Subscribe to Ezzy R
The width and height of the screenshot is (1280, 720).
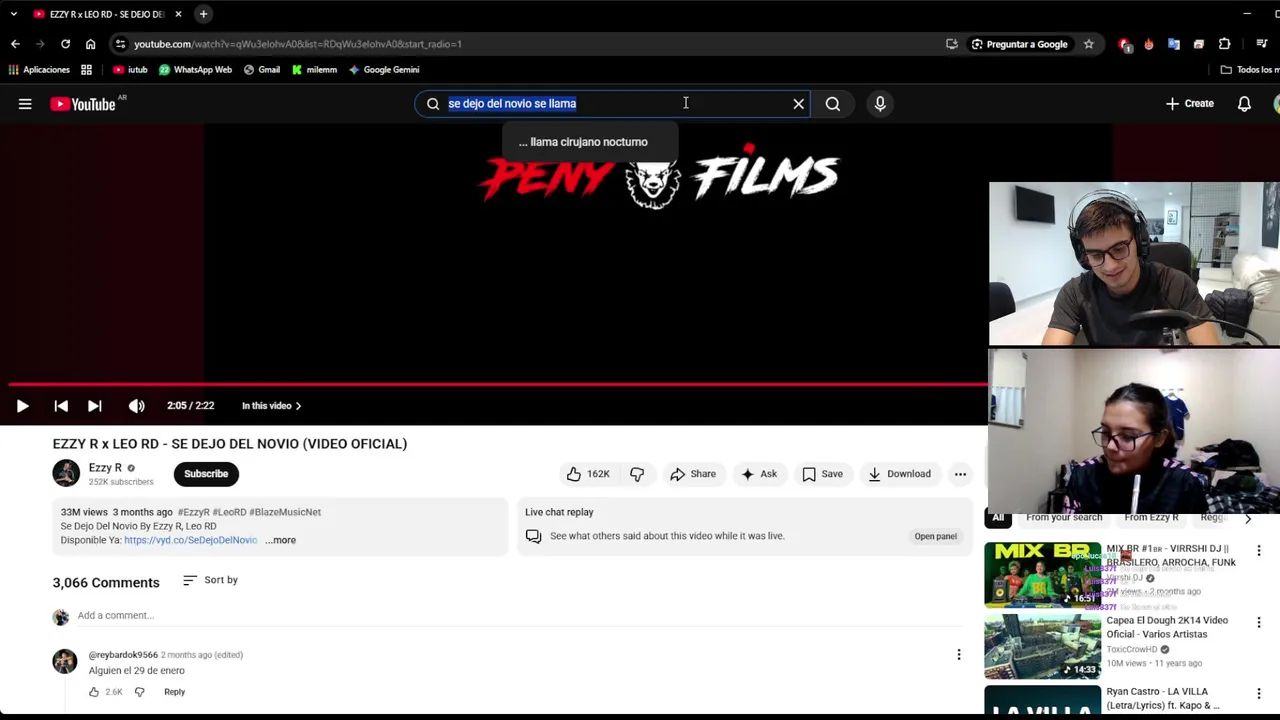tap(206, 474)
